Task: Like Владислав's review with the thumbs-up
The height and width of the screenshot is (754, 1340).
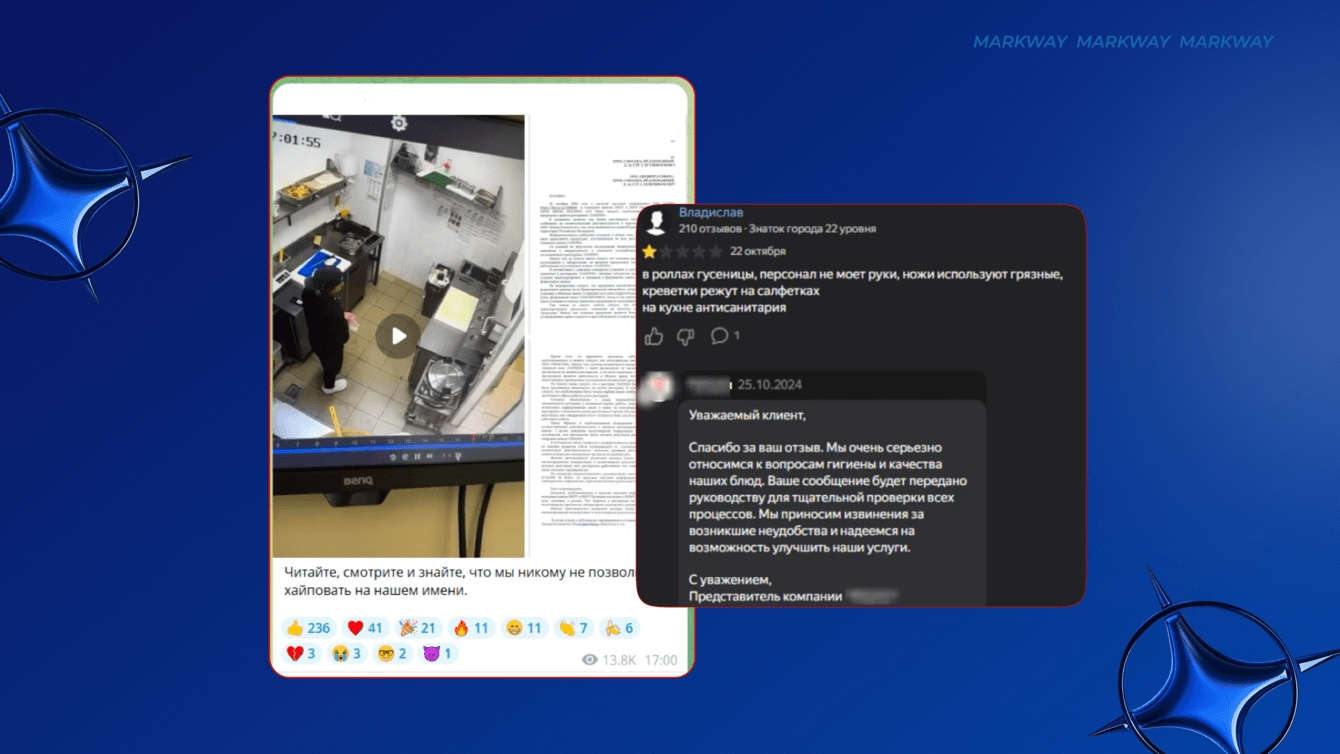Action: pos(654,336)
